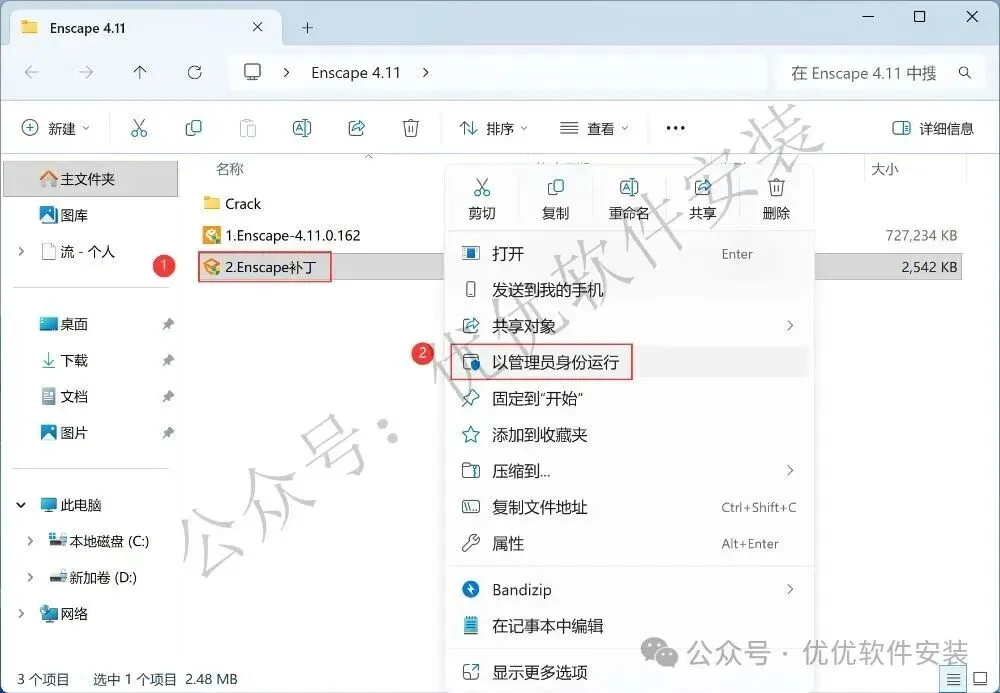Select file 1.Enscape-4.11.0.162

[x=281, y=236]
